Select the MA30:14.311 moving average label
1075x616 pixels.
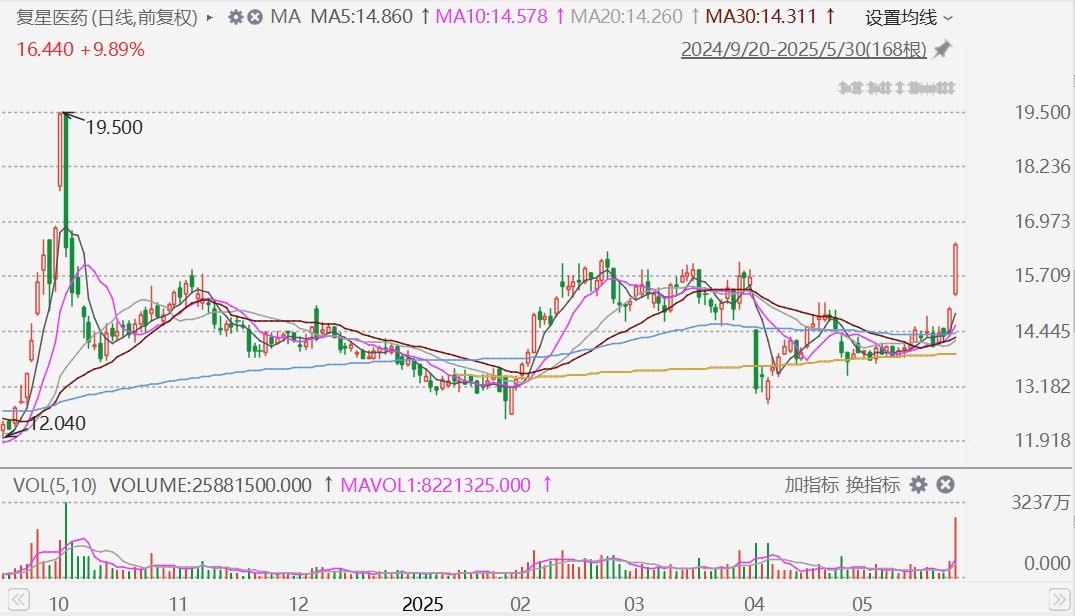click(762, 16)
